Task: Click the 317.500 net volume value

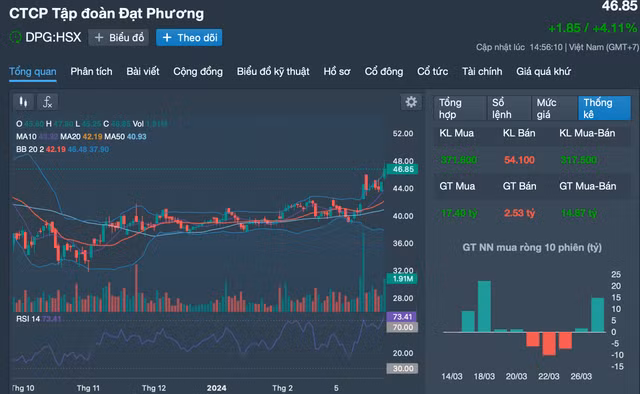Action: pos(579,160)
